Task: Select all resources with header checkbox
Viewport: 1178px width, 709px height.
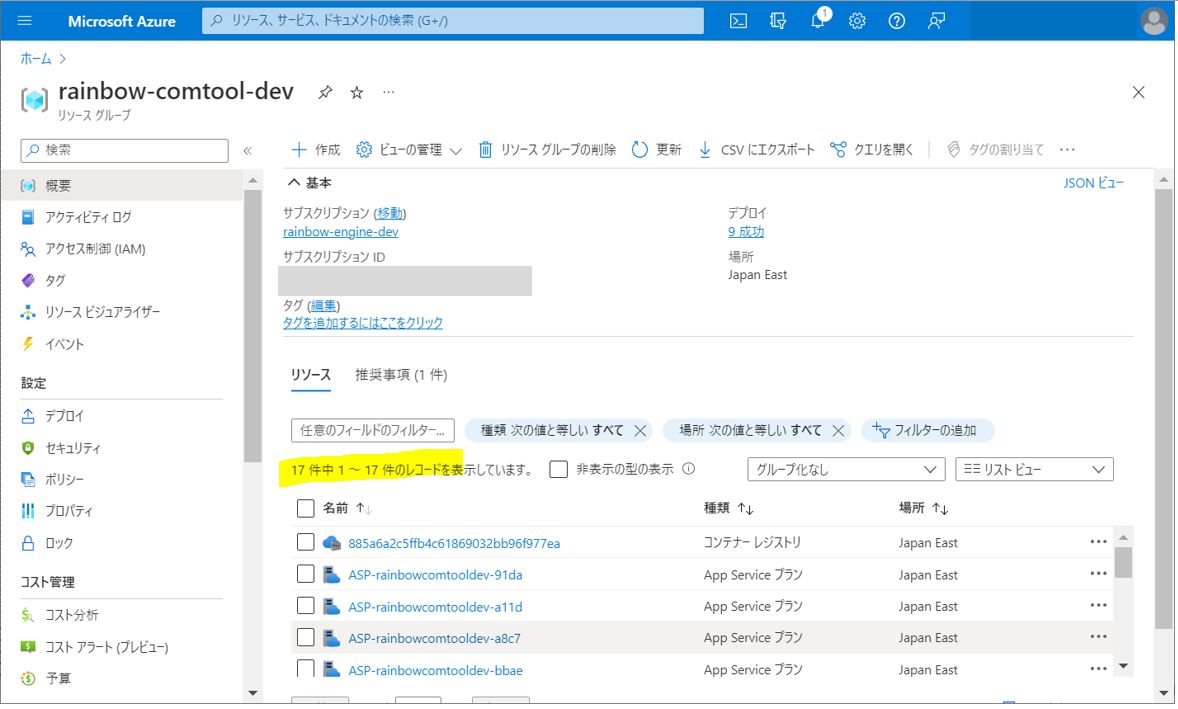Action: (x=306, y=508)
